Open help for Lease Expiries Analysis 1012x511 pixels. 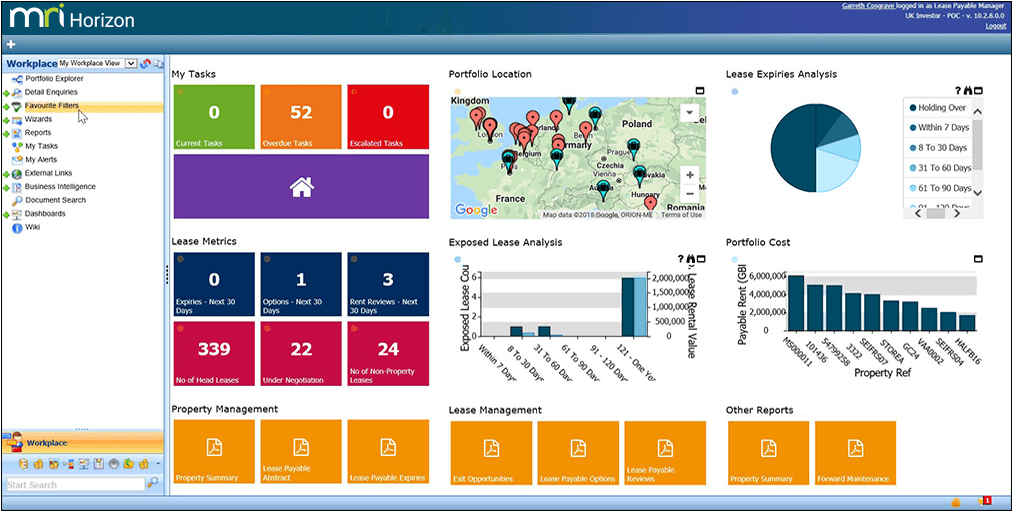click(958, 91)
